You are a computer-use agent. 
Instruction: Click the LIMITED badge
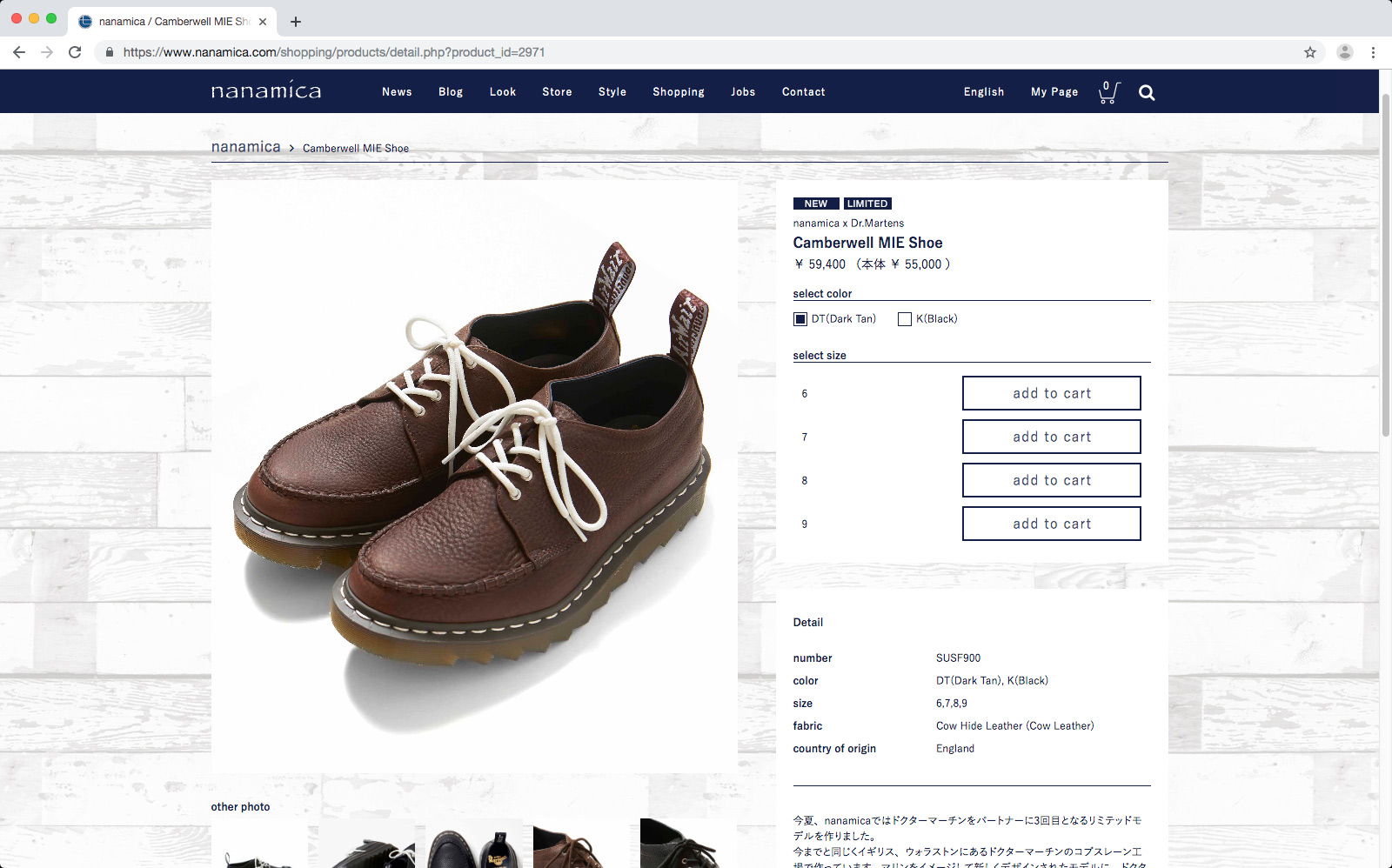pos(867,204)
